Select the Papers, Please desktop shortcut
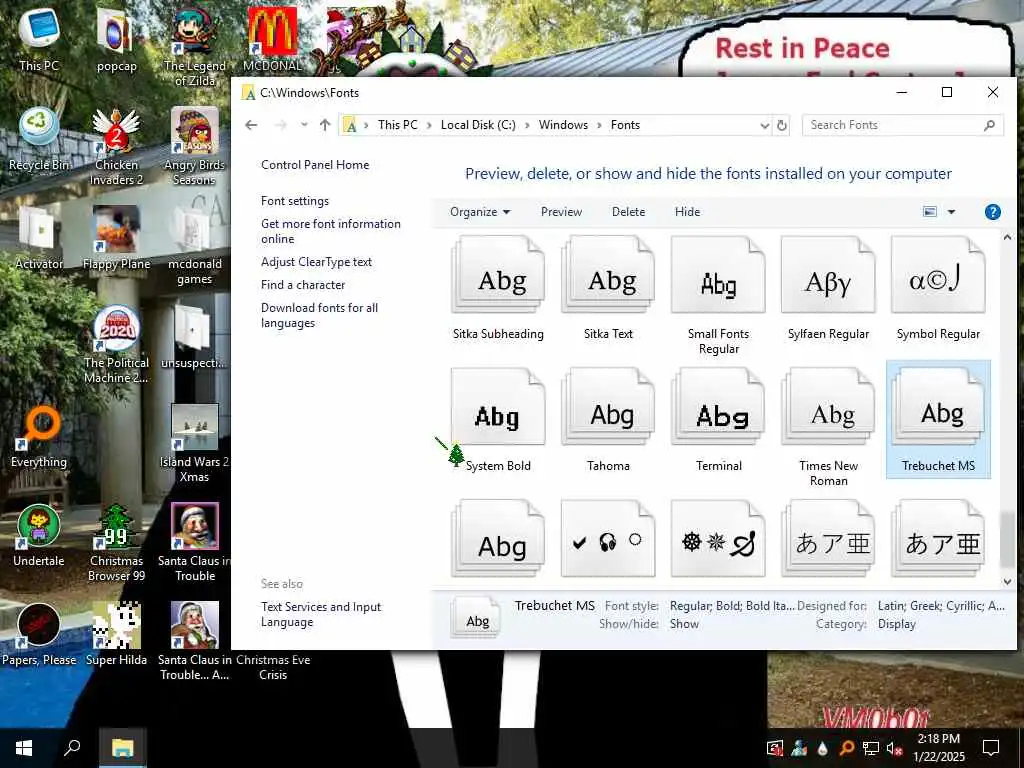Screen dimensions: 1024x768 (39, 635)
